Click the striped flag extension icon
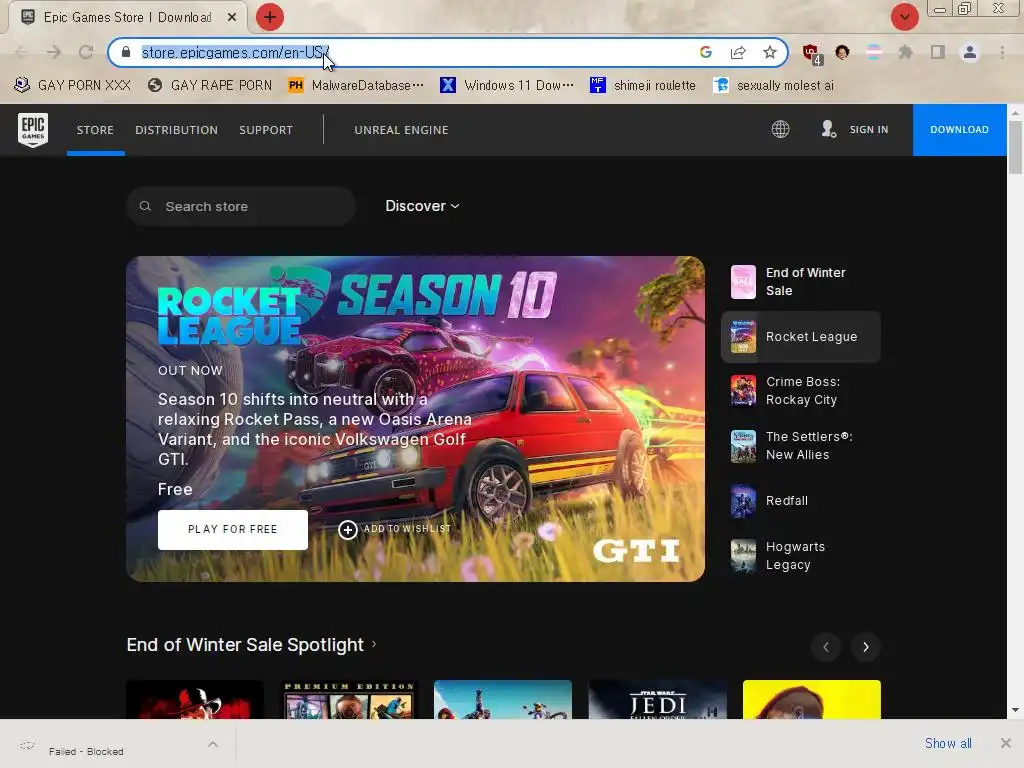The width and height of the screenshot is (1024, 768). click(874, 52)
